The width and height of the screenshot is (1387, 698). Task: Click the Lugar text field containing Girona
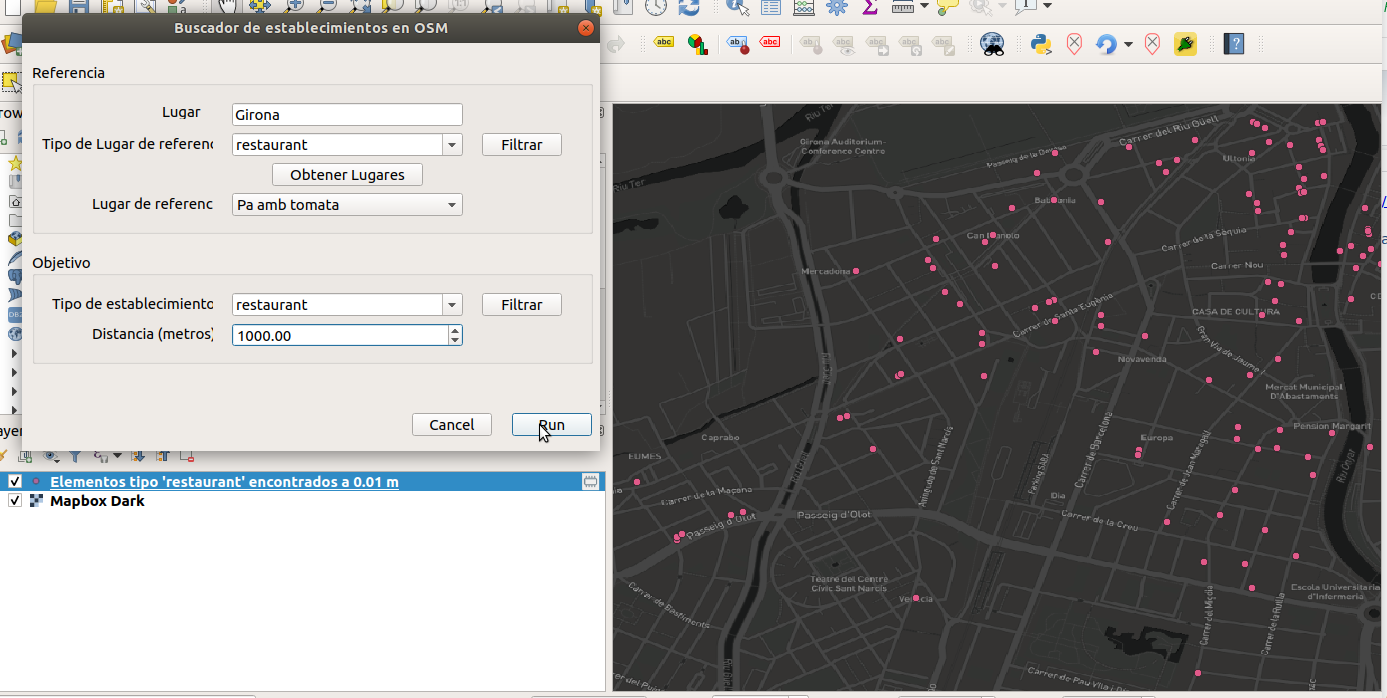pos(347,115)
